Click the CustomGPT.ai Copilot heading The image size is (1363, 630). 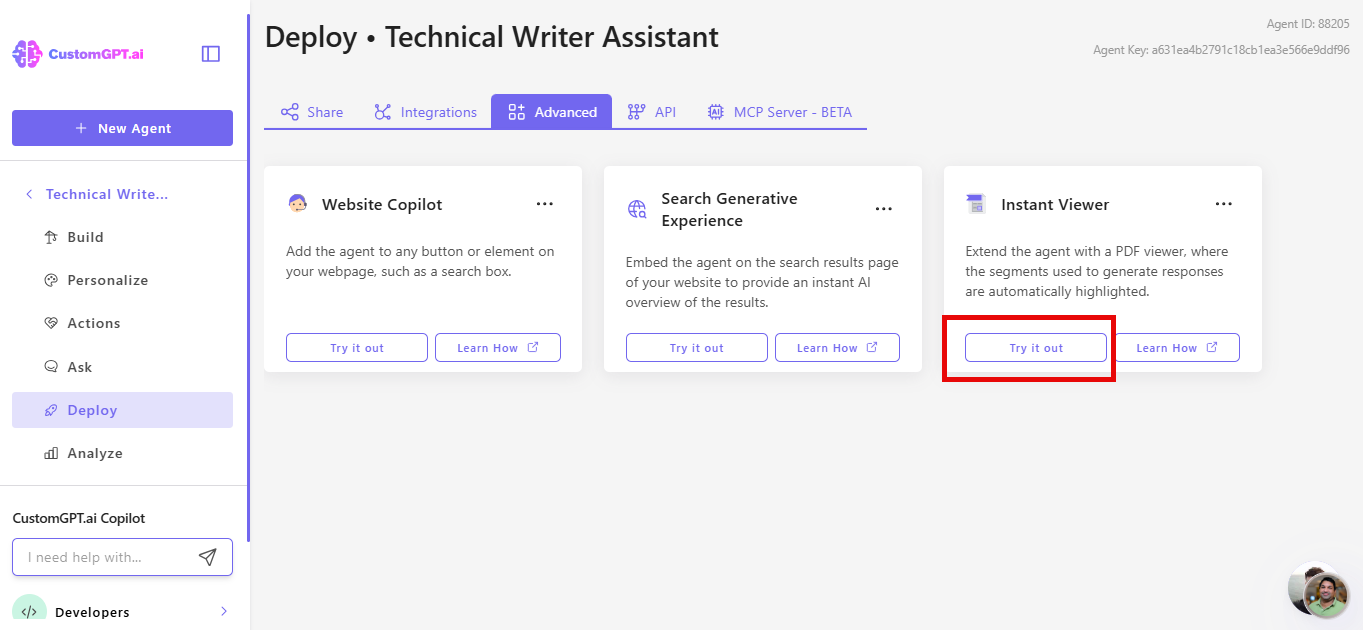tap(79, 518)
